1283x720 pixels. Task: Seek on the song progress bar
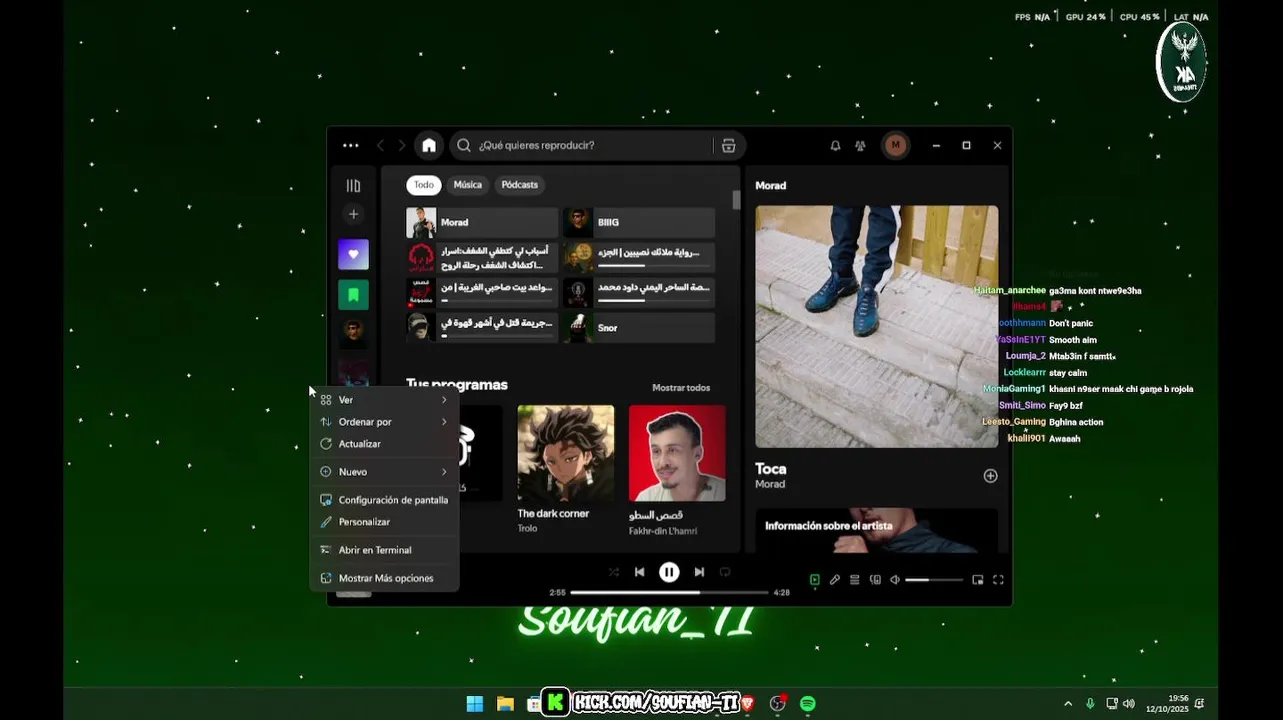669,592
